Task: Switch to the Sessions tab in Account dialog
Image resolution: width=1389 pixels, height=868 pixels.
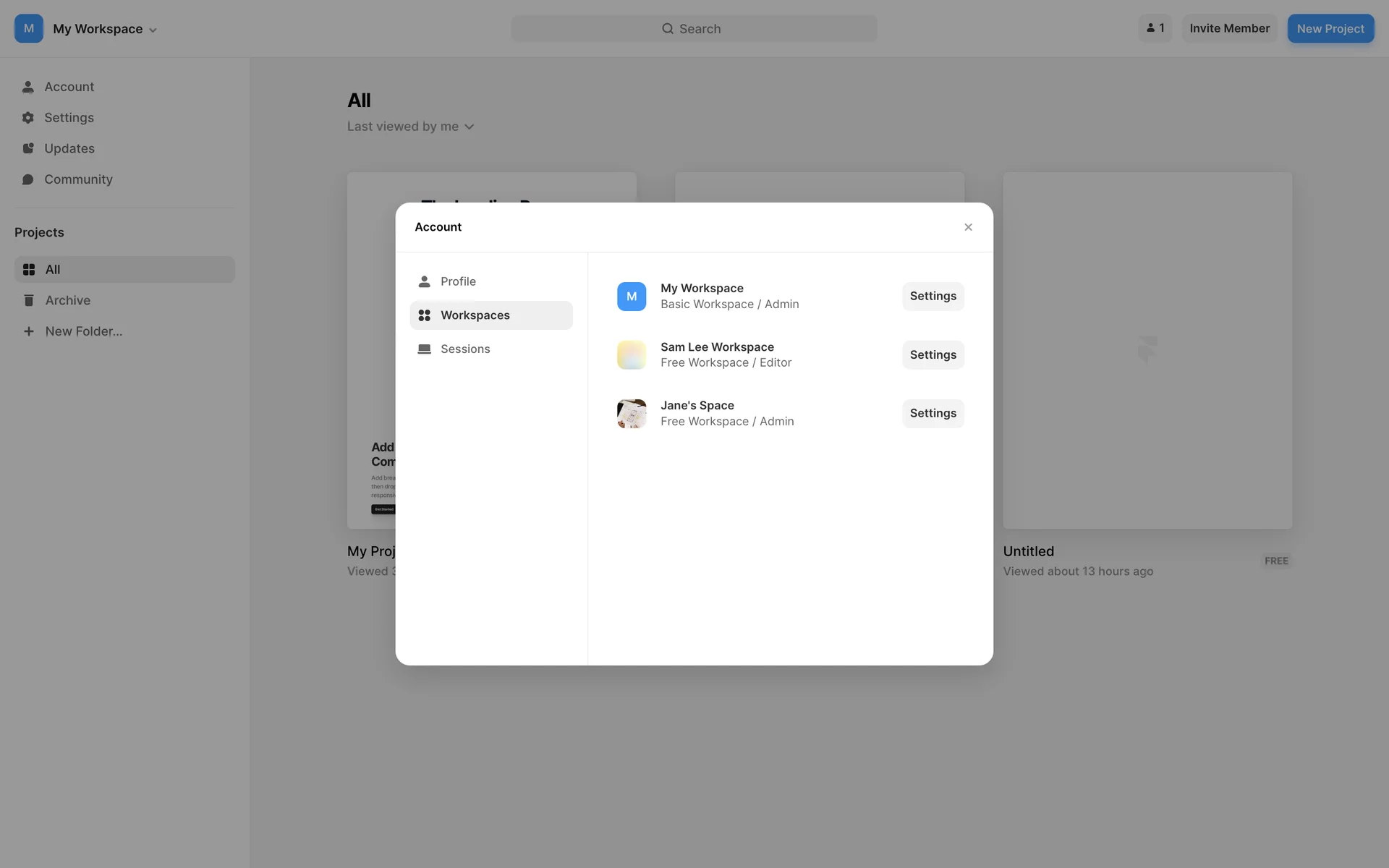Action: pyautogui.click(x=465, y=349)
